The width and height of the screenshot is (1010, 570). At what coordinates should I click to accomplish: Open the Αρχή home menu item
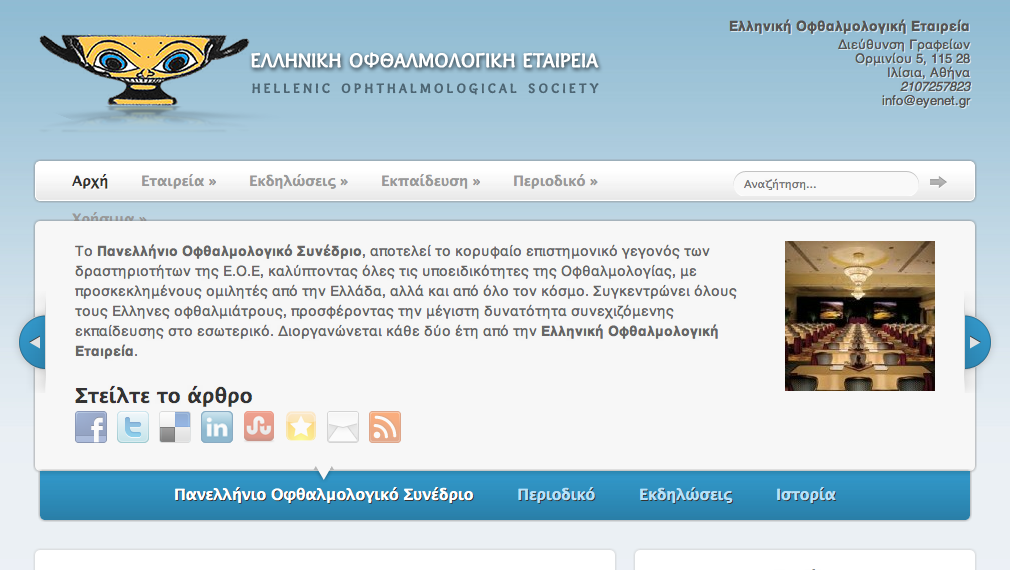[x=90, y=181]
